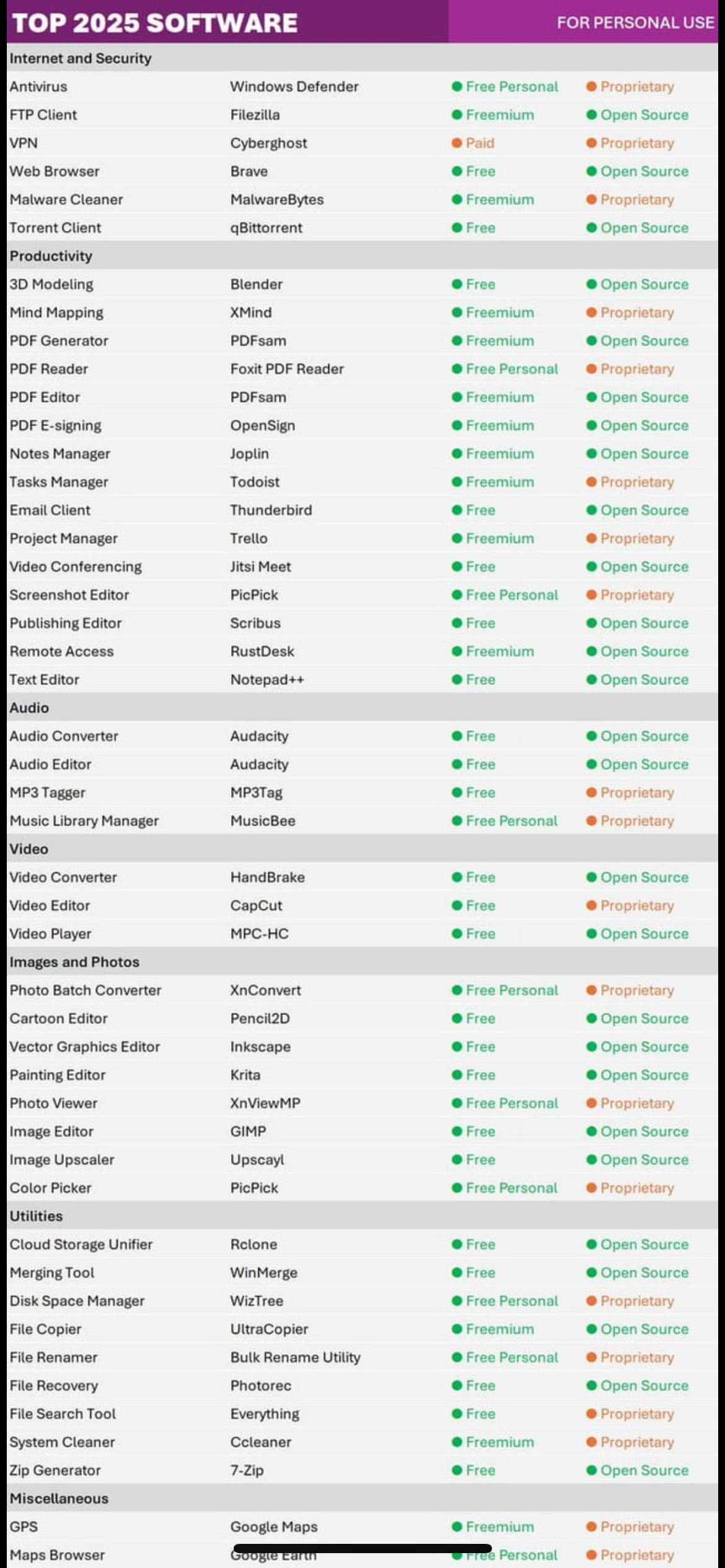Click the green Open Source dot in the 7-Zip row
This screenshot has width=725, height=1568.
pyautogui.click(x=591, y=1470)
